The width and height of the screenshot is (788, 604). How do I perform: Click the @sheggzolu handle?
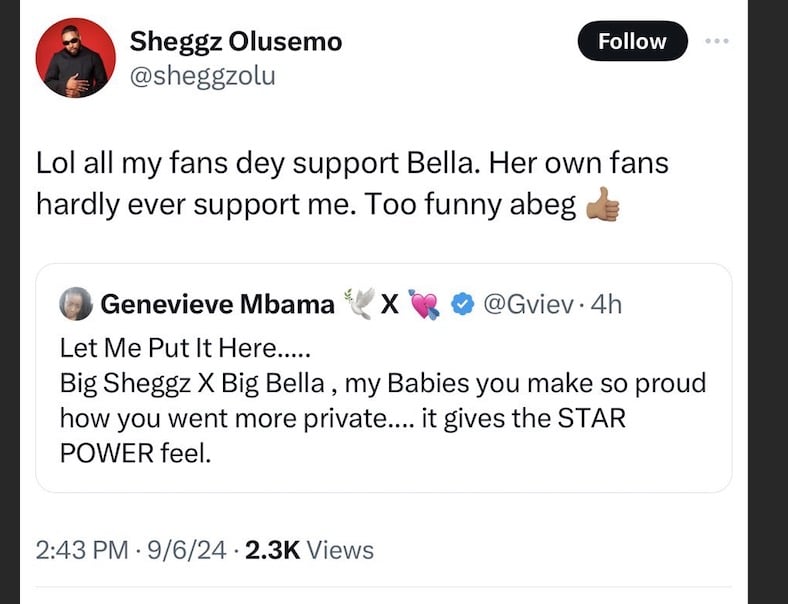click(203, 76)
